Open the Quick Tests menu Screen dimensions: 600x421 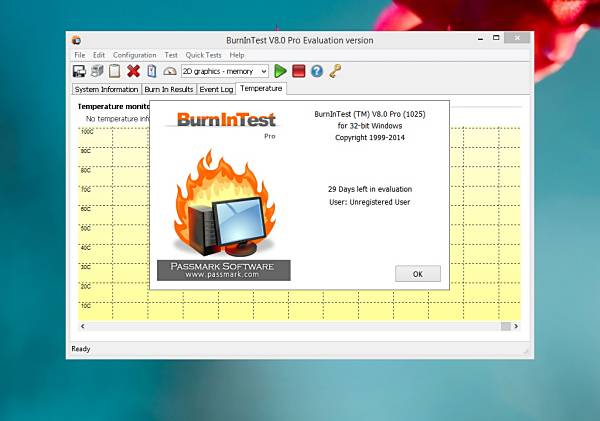tap(203, 55)
